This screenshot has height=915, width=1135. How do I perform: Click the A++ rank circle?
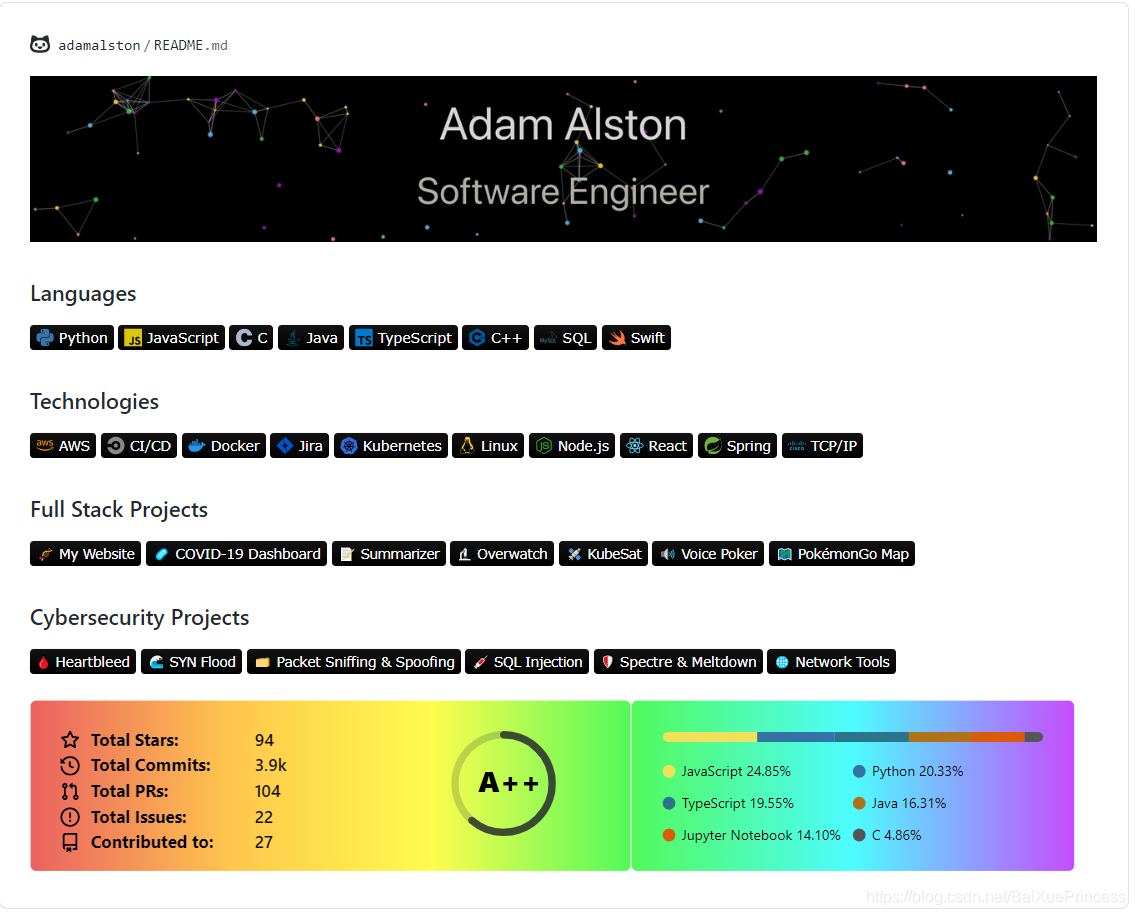[x=504, y=783]
